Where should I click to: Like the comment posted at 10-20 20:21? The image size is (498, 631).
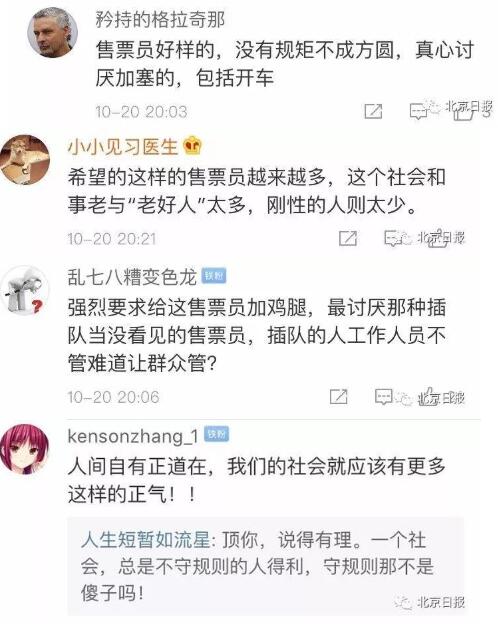[438, 239]
